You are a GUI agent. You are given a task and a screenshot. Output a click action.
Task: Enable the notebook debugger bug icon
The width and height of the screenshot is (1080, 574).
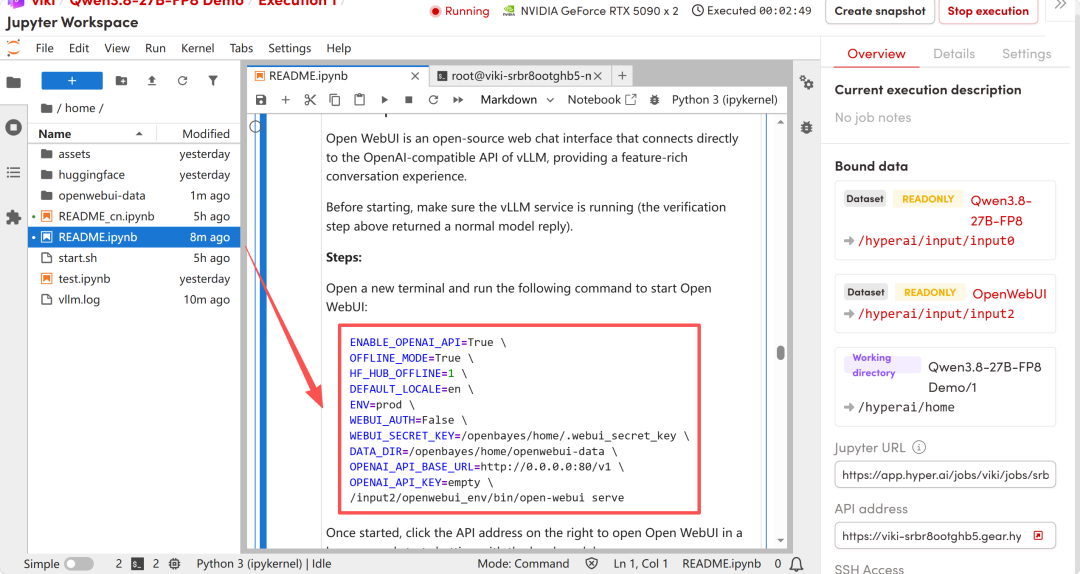point(654,100)
